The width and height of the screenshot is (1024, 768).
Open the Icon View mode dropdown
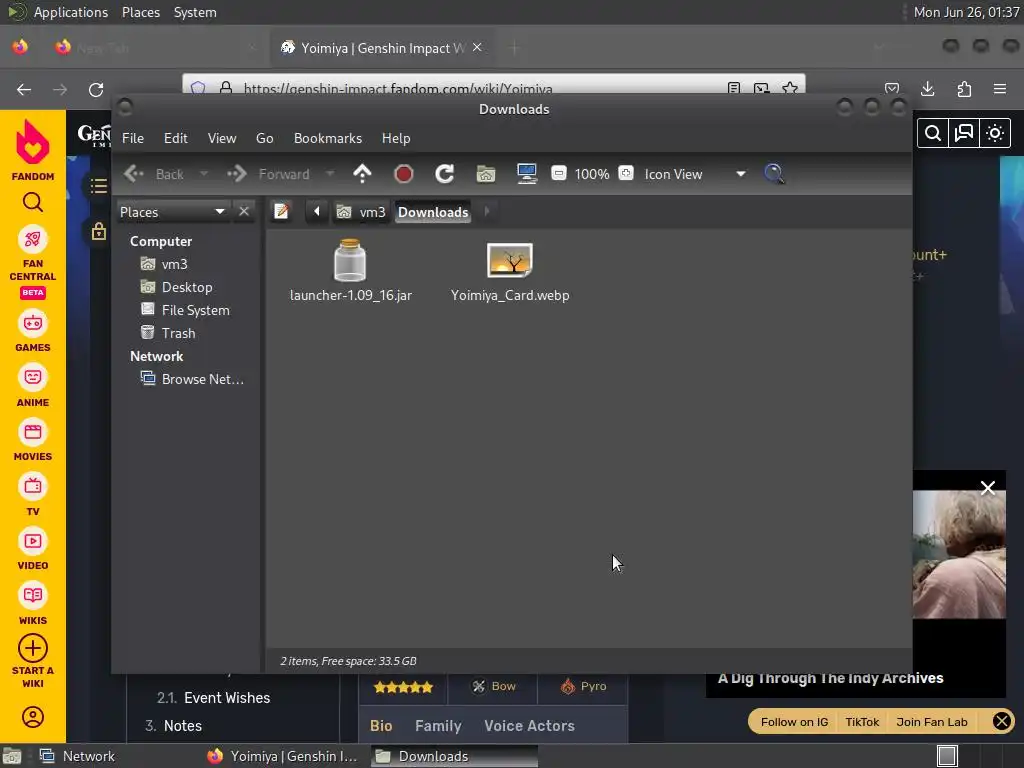coord(694,174)
